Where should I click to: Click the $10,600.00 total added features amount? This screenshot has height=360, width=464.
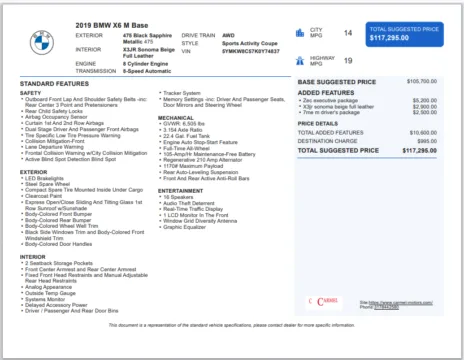point(423,133)
